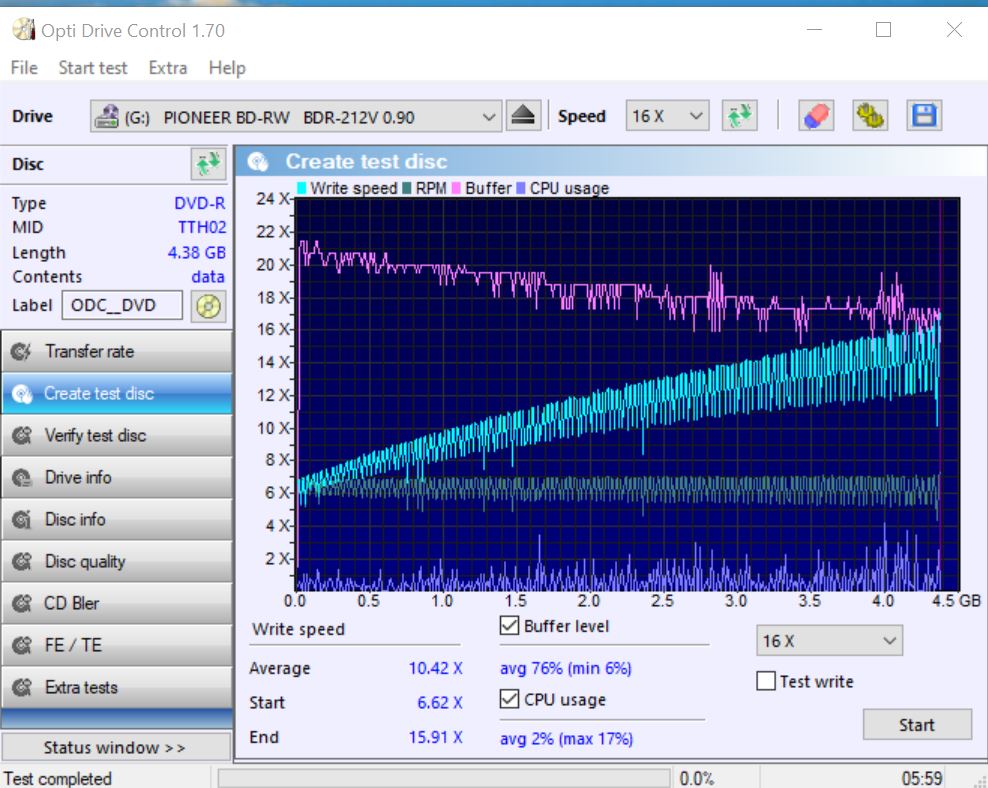Click the Status window button

(115, 748)
